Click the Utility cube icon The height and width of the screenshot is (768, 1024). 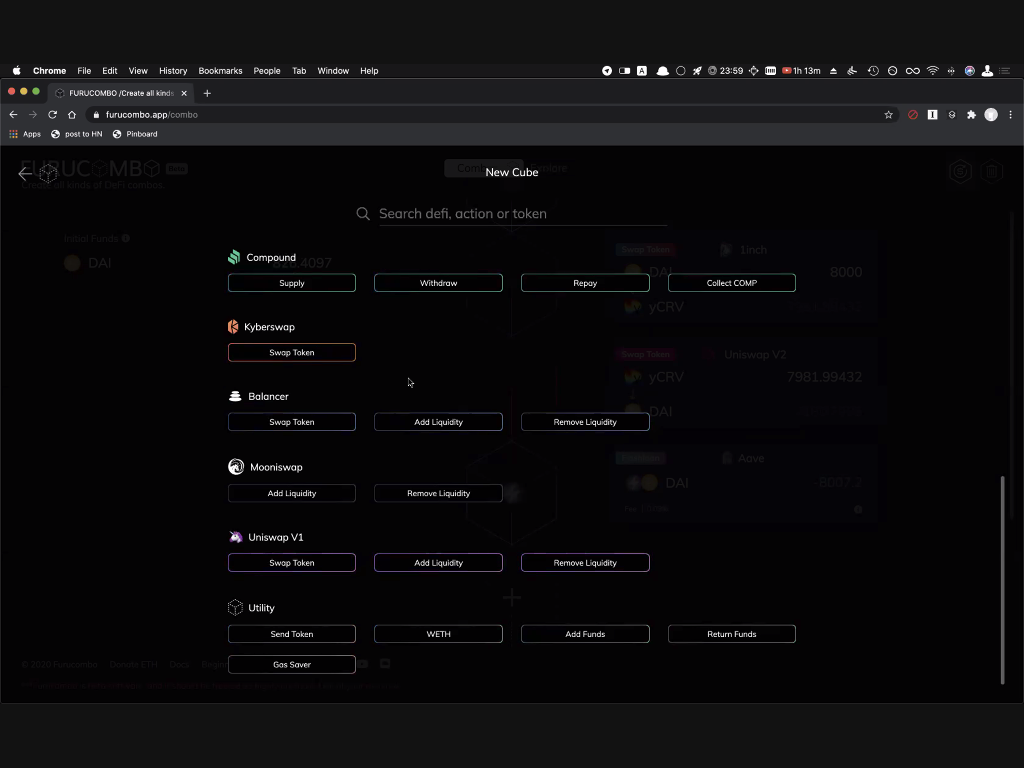pyautogui.click(x=235, y=607)
